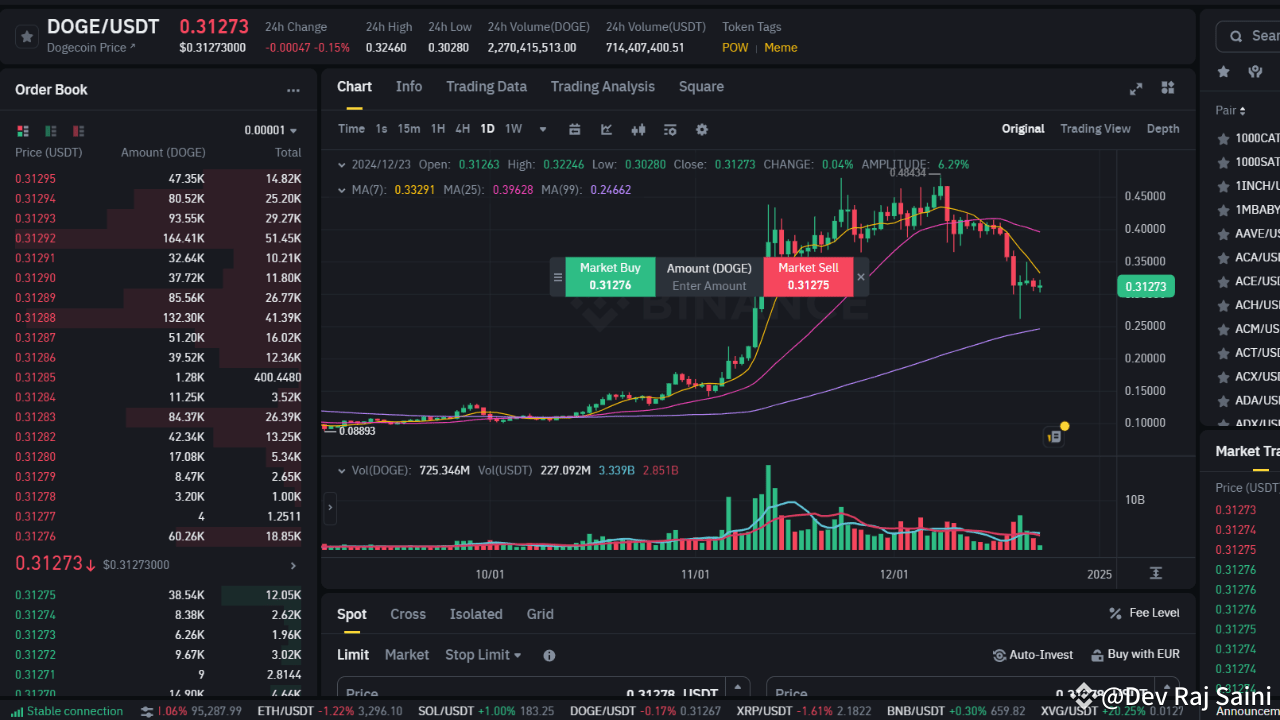This screenshot has height=720, width=1280.
Task: Click the Meme token tag
Action: (x=781, y=48)
